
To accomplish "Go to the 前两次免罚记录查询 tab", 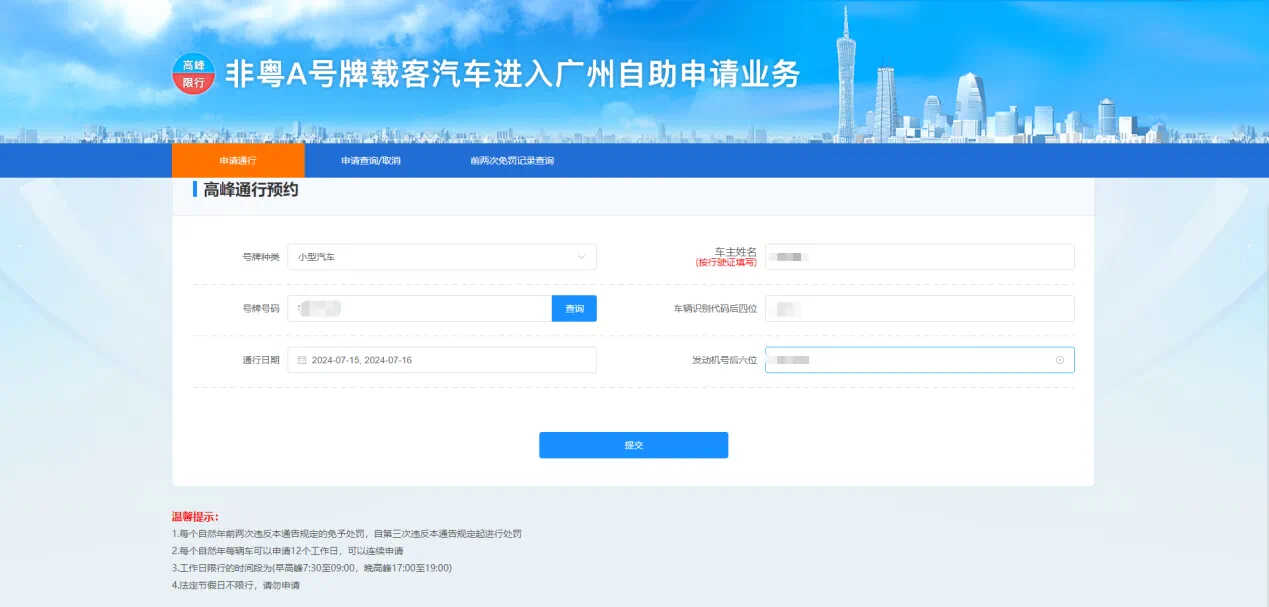I will tap(512, 161).
